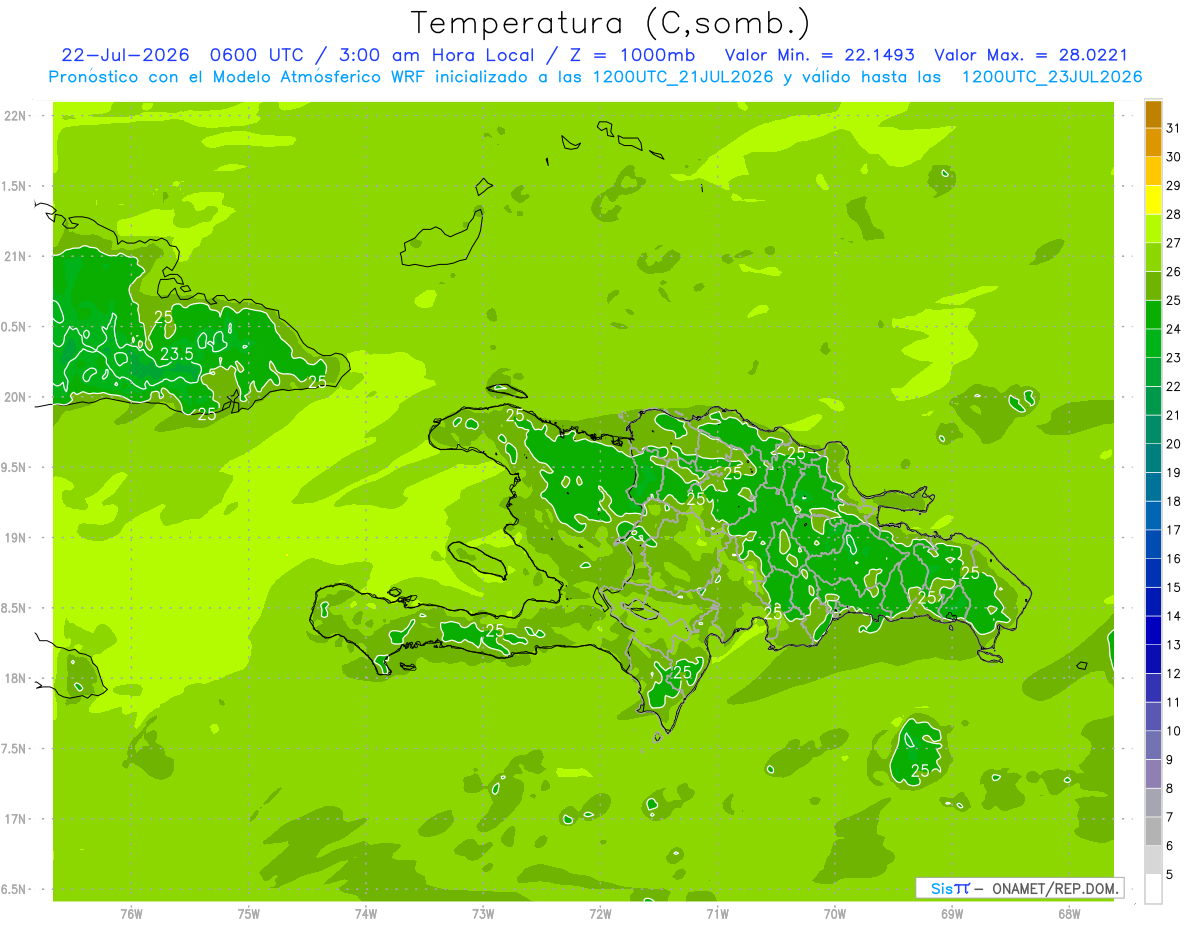Click the colorbar label "31"
This screenshot has width=1200, height=927.
point(1174,128)
